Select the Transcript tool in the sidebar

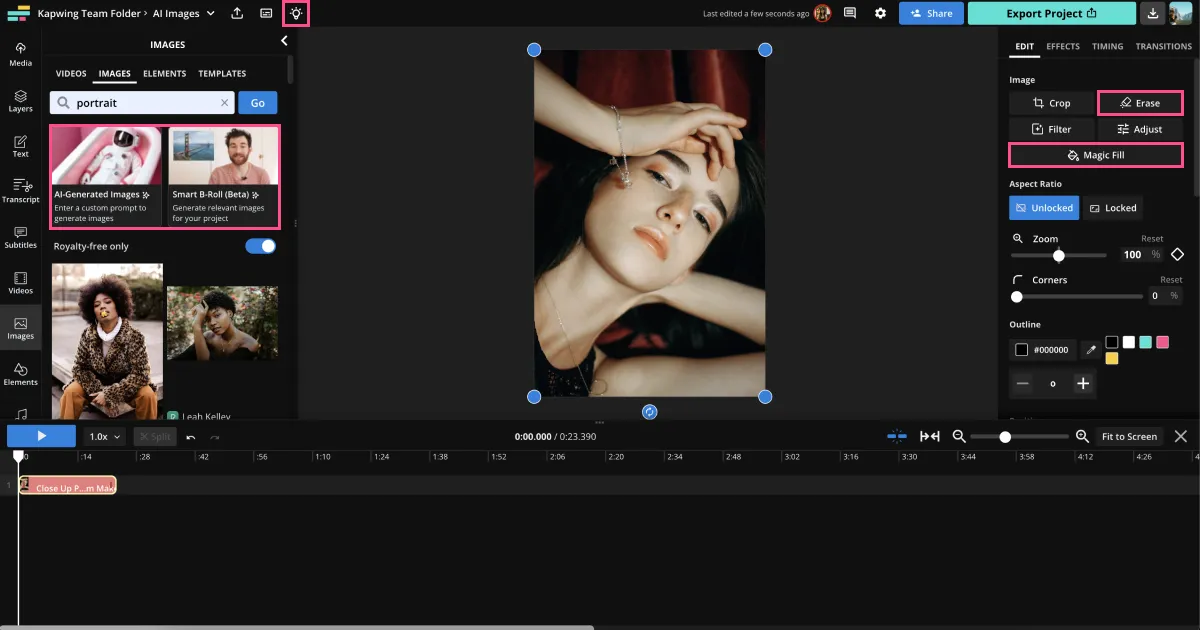(20, 190)
